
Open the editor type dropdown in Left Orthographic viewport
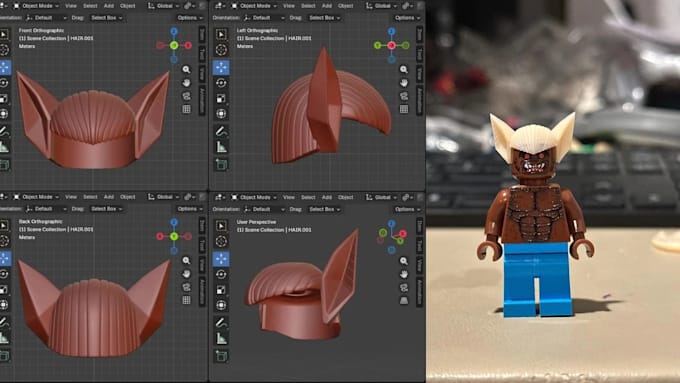[x=220, y=6]
